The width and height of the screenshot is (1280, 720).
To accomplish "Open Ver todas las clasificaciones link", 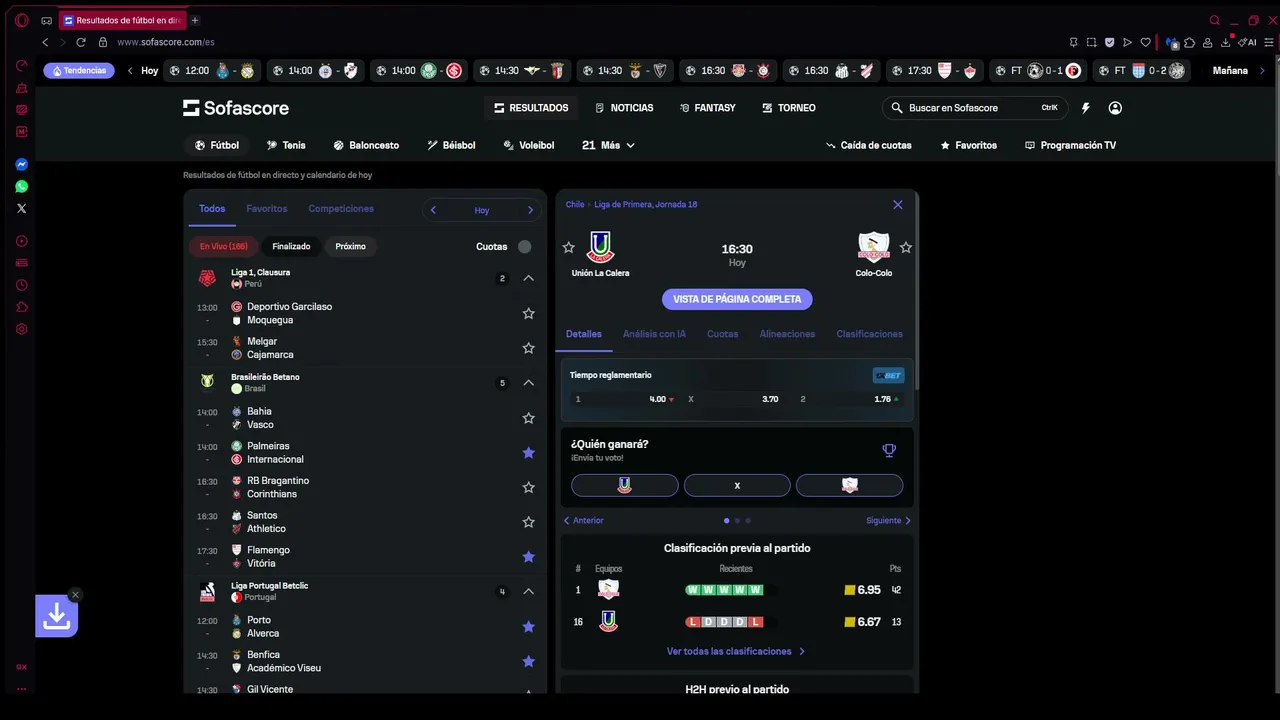I will (x=735, y=651).
